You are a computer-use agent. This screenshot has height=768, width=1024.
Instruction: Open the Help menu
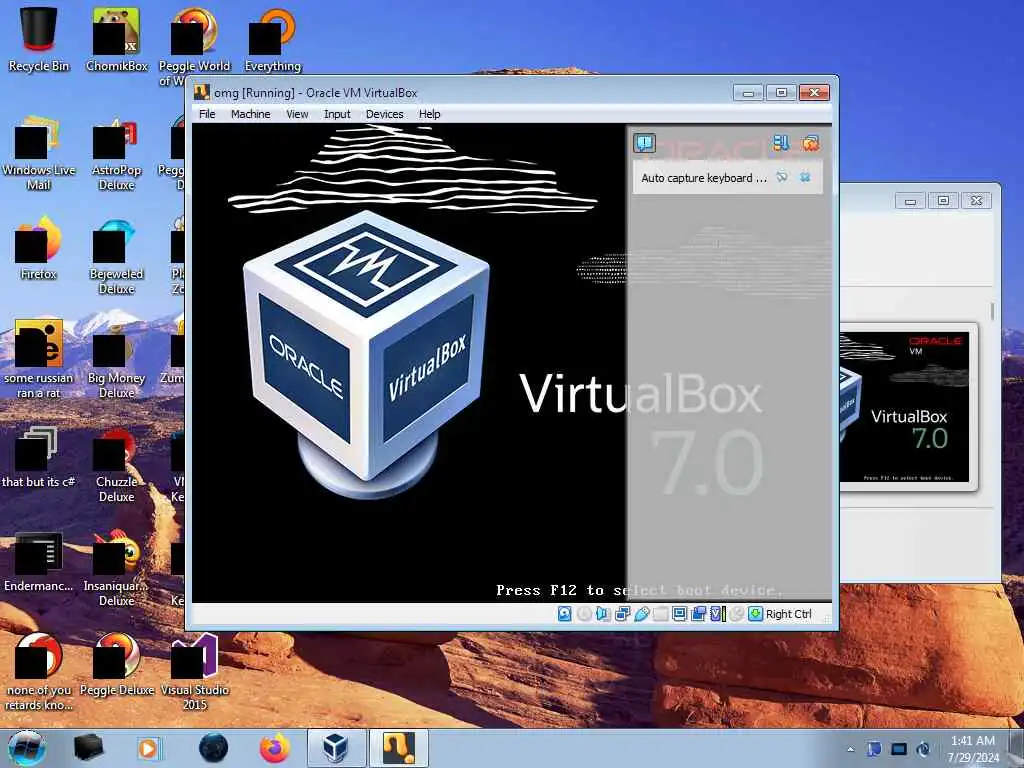(430, 114)
